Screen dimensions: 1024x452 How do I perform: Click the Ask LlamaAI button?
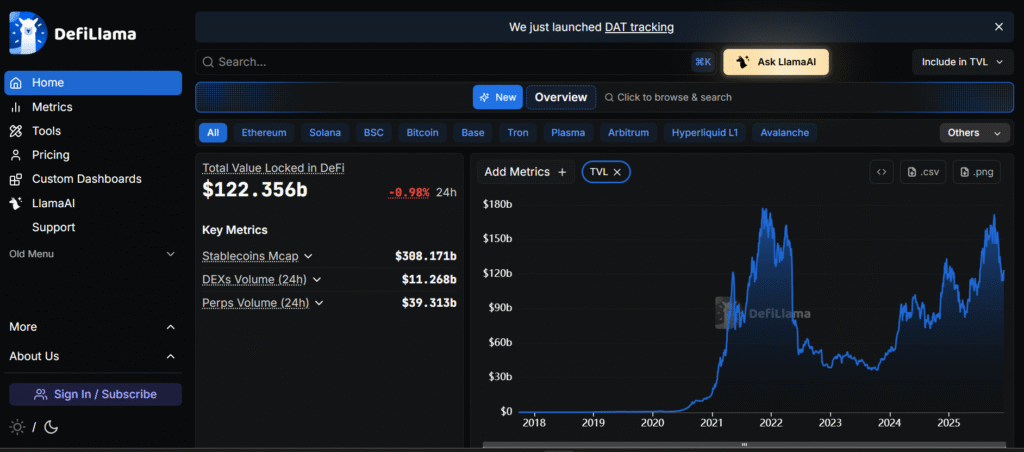(x=776, y=62)
